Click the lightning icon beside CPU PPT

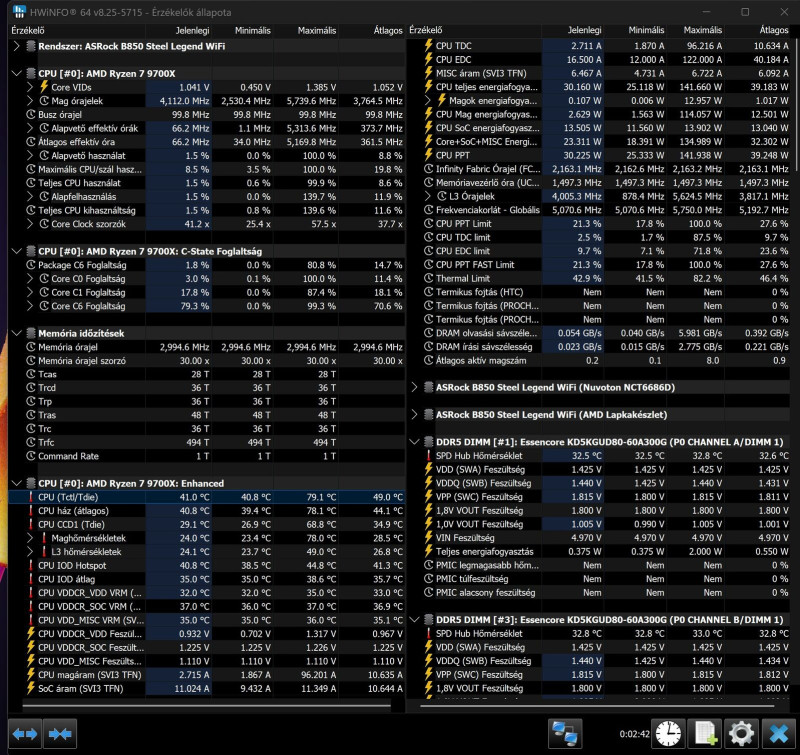(x=429, y=155)
